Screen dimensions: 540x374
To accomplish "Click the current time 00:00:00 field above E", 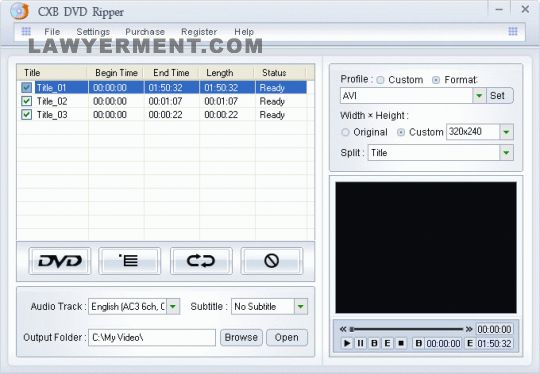I will click(x=494, y=329).
